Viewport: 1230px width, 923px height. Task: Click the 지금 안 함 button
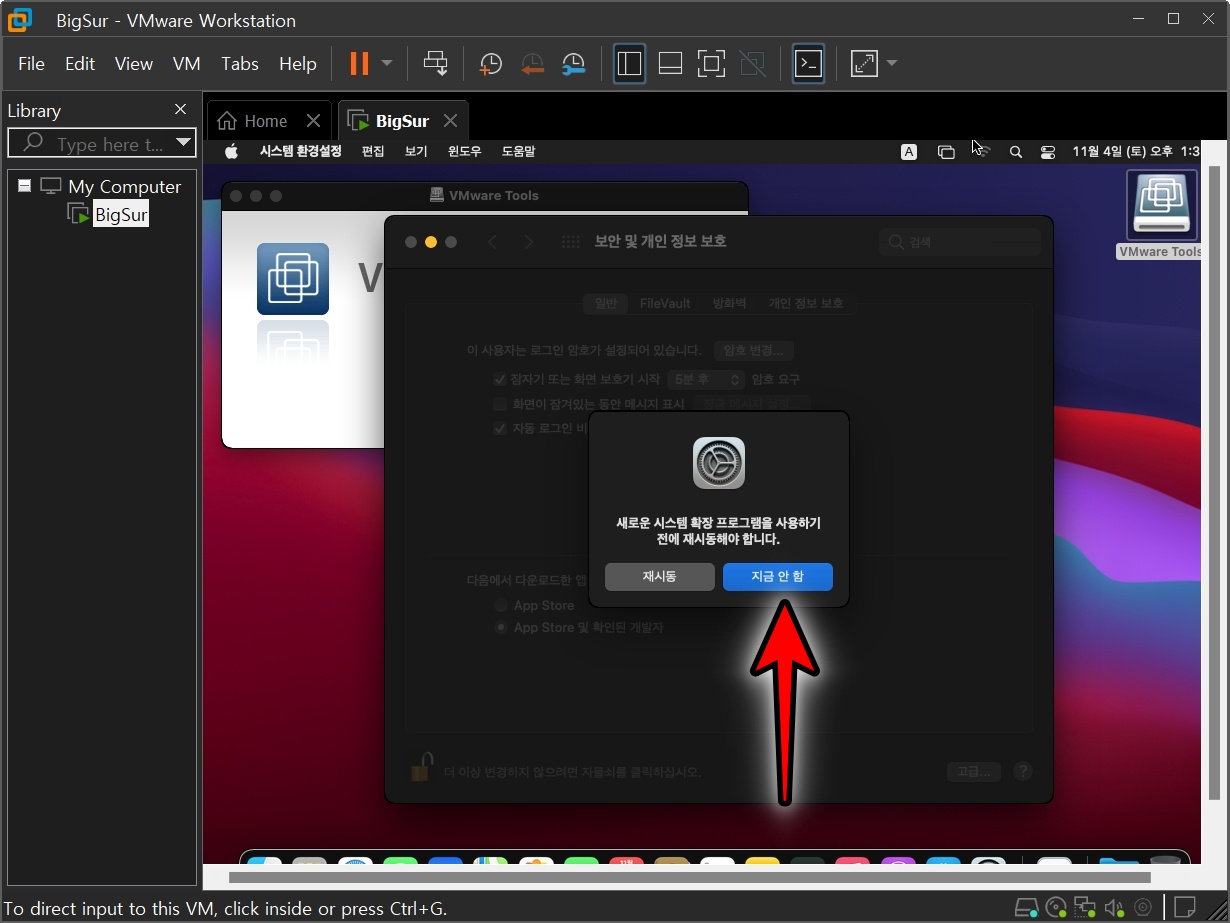[x=778, y=577]
